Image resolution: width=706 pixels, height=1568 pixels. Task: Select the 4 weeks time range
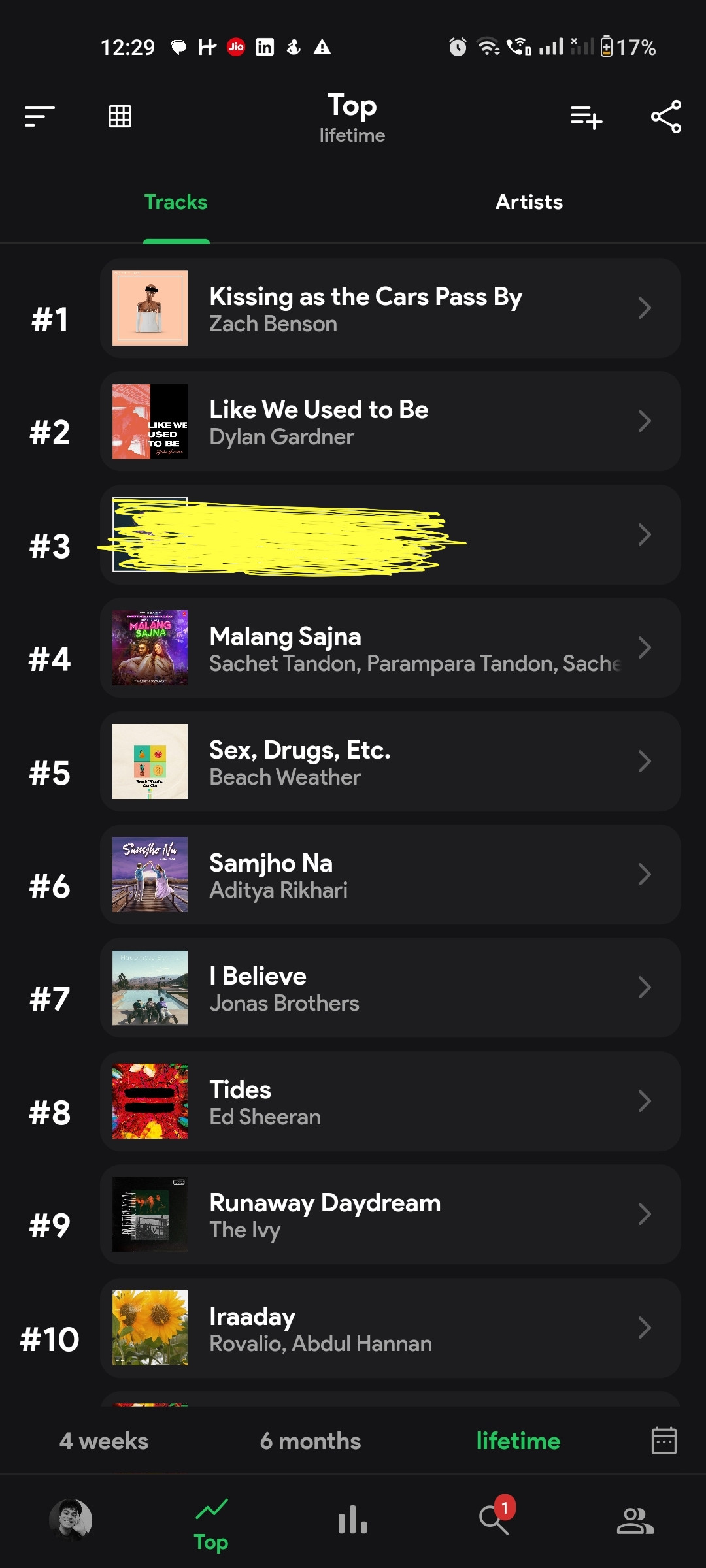click(x=104, y=1441)
